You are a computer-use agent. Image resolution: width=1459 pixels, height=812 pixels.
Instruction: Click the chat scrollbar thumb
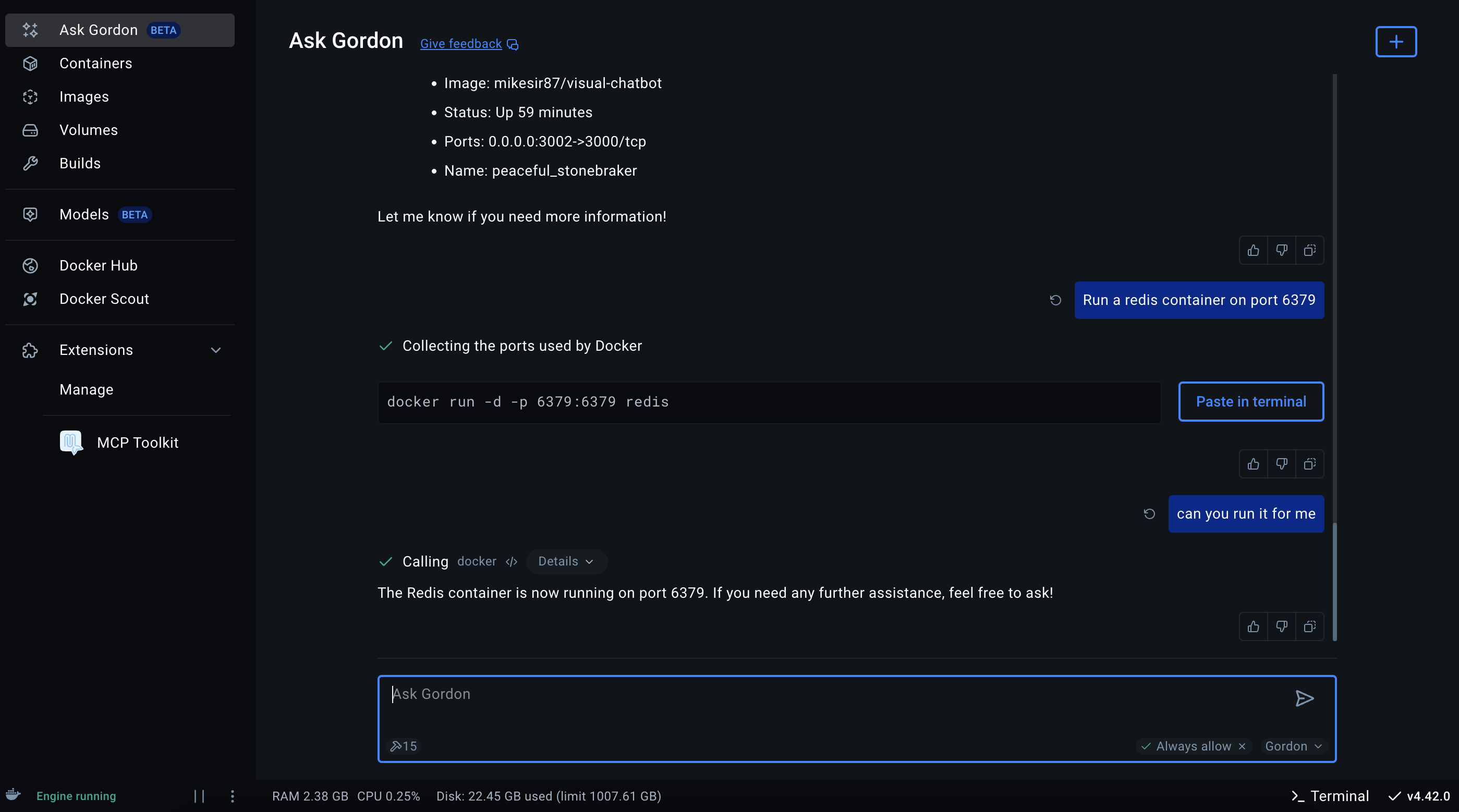1335,582
